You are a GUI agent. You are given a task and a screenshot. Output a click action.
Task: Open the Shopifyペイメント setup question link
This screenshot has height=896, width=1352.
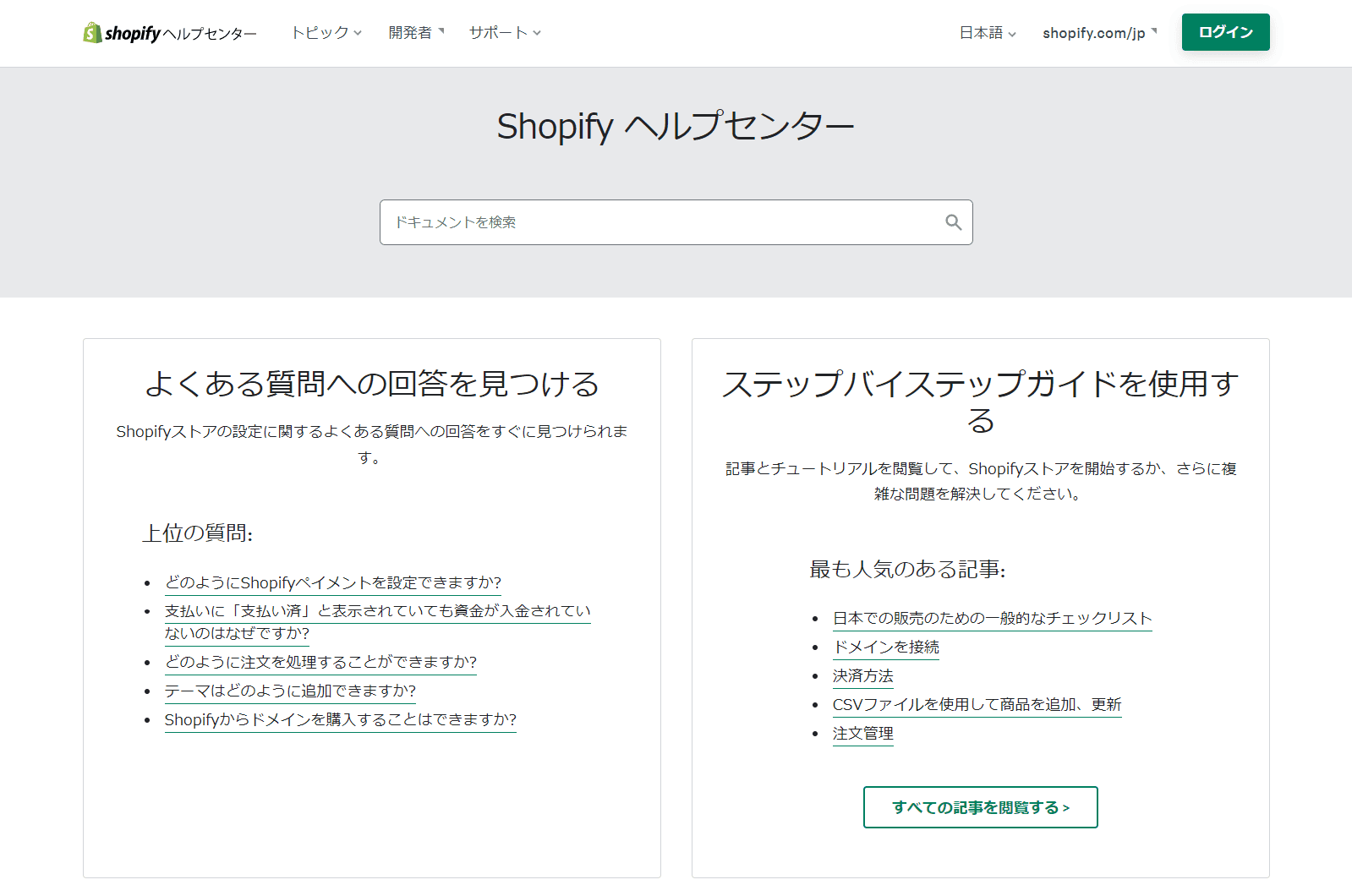coord(333,582)
